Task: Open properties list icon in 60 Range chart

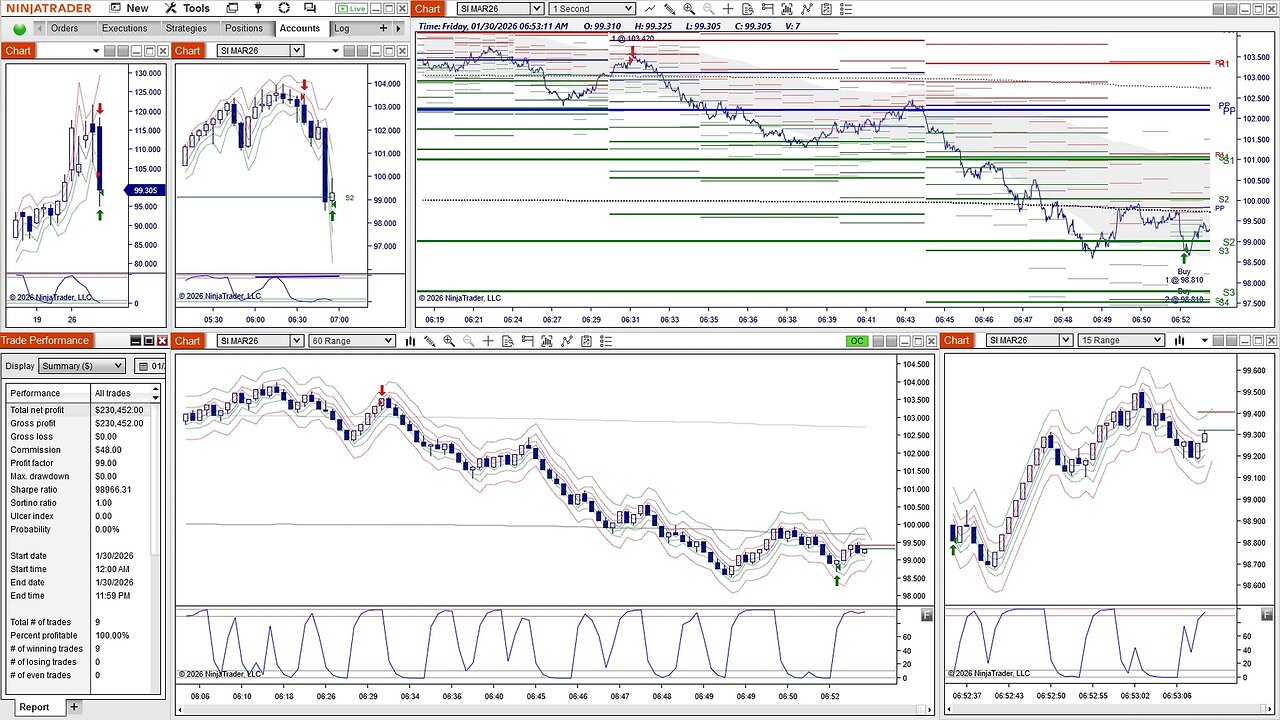Action: pyautogui.click(x=605, y=341)
